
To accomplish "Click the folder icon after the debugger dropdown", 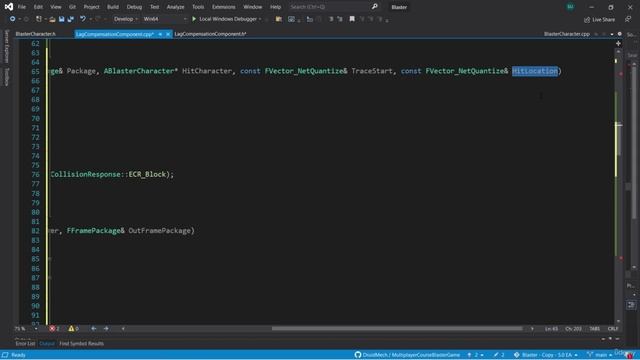I will tap(279, 19).
